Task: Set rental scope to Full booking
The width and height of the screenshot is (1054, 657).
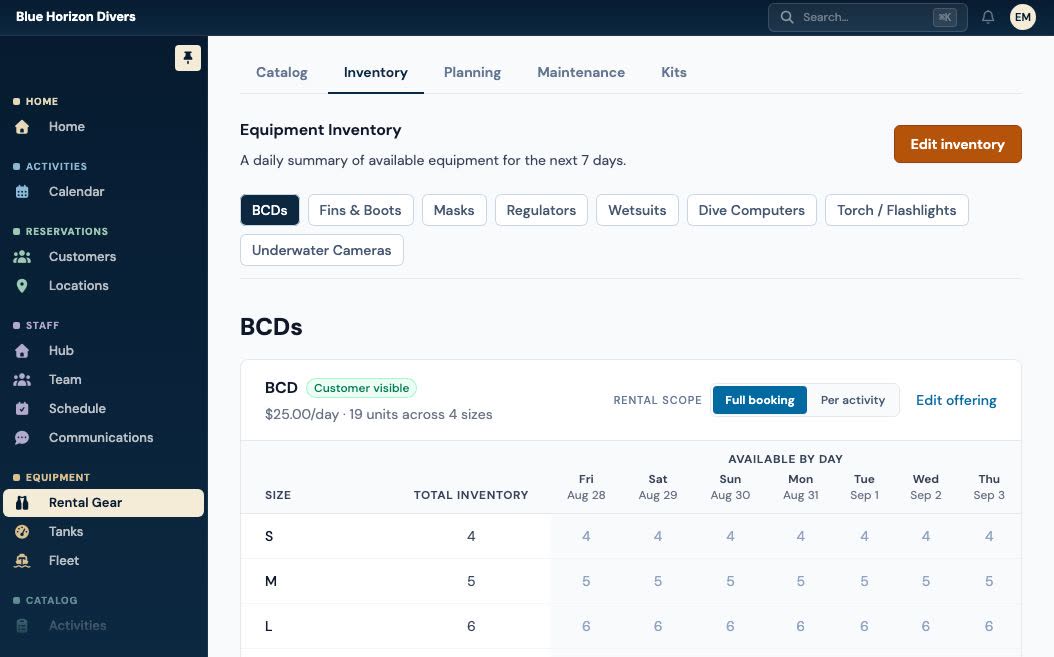Action: tap(760, 400)
